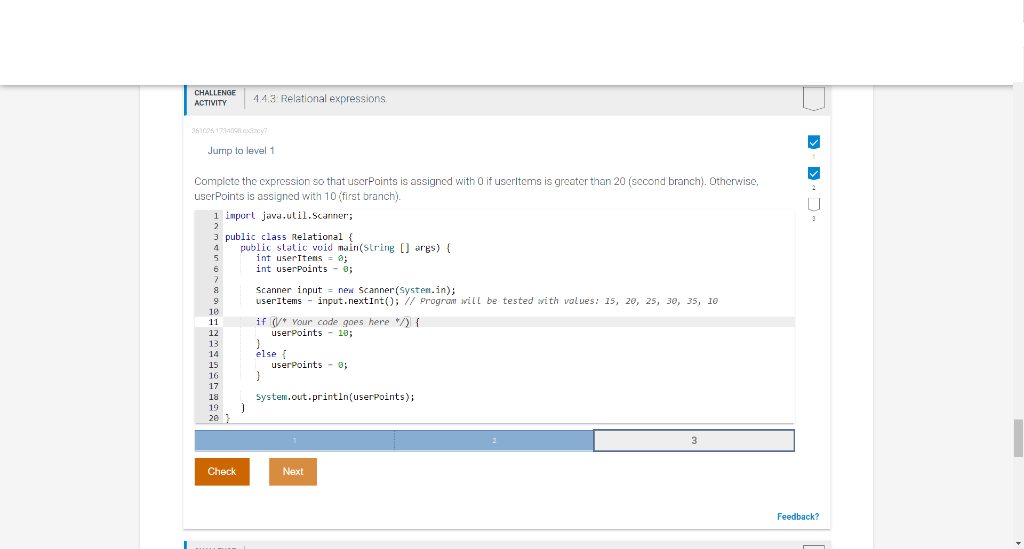Click the page vertical scrollbar thumb

point(1018,439)
